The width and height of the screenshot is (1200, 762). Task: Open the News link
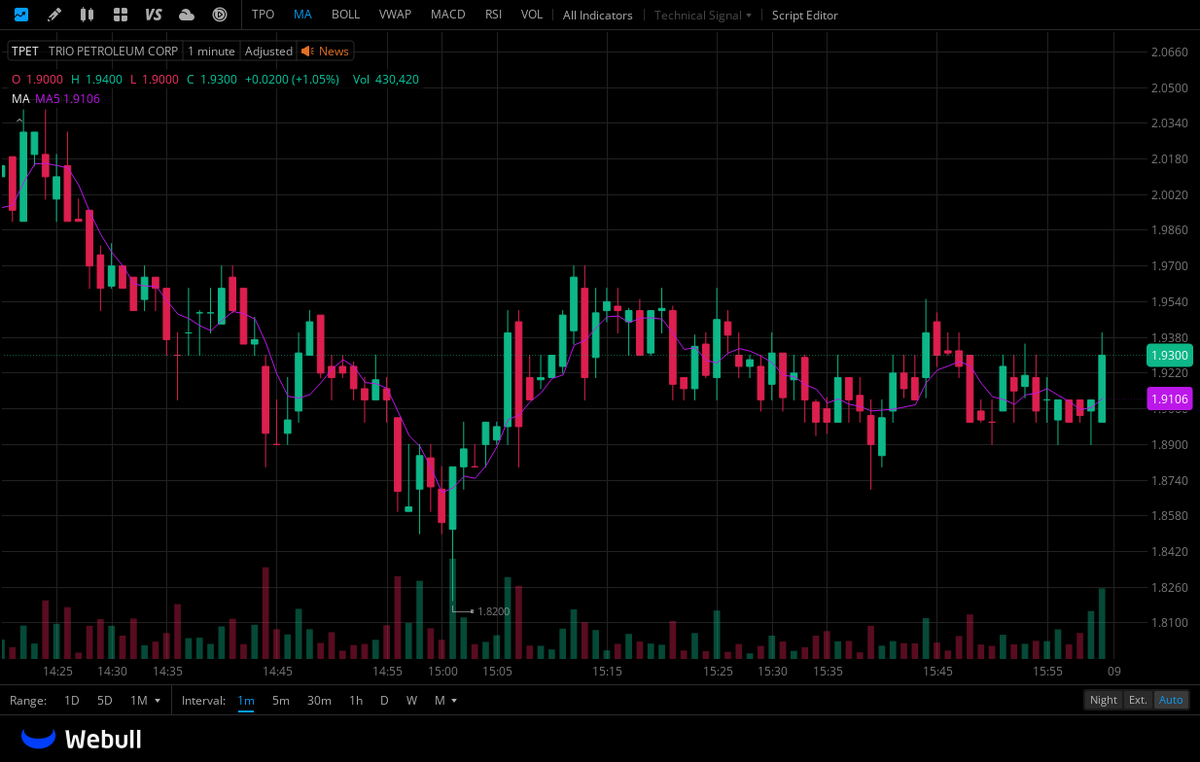(334, 51)
